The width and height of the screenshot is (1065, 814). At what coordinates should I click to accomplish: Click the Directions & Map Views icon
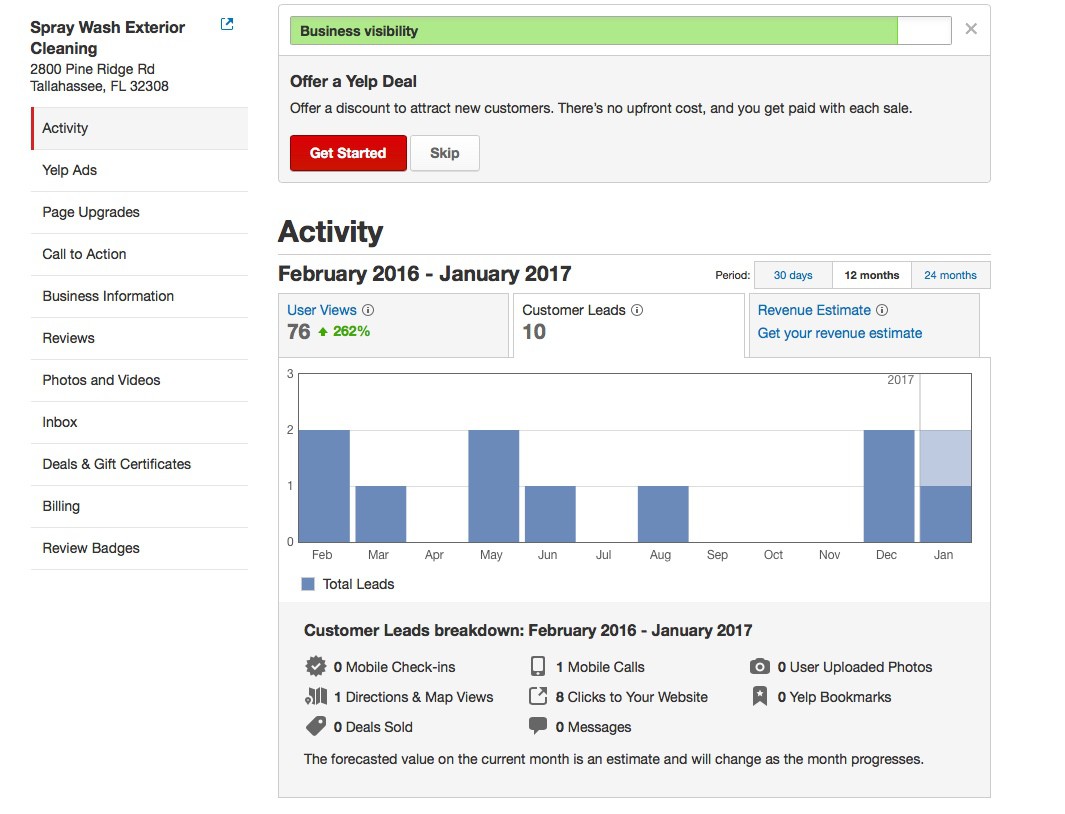316,696
